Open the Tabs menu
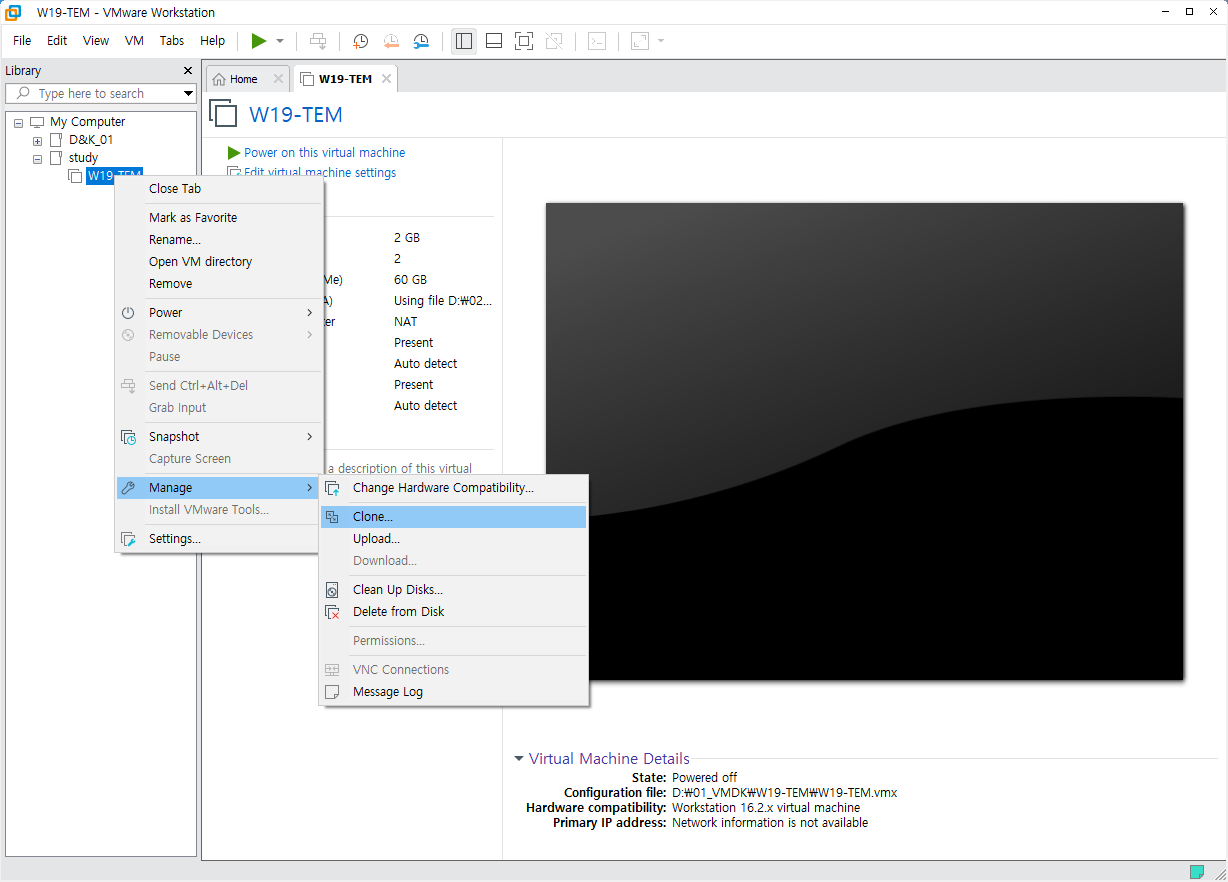Viewport: 1228px width, 882px height. [172, 41]
